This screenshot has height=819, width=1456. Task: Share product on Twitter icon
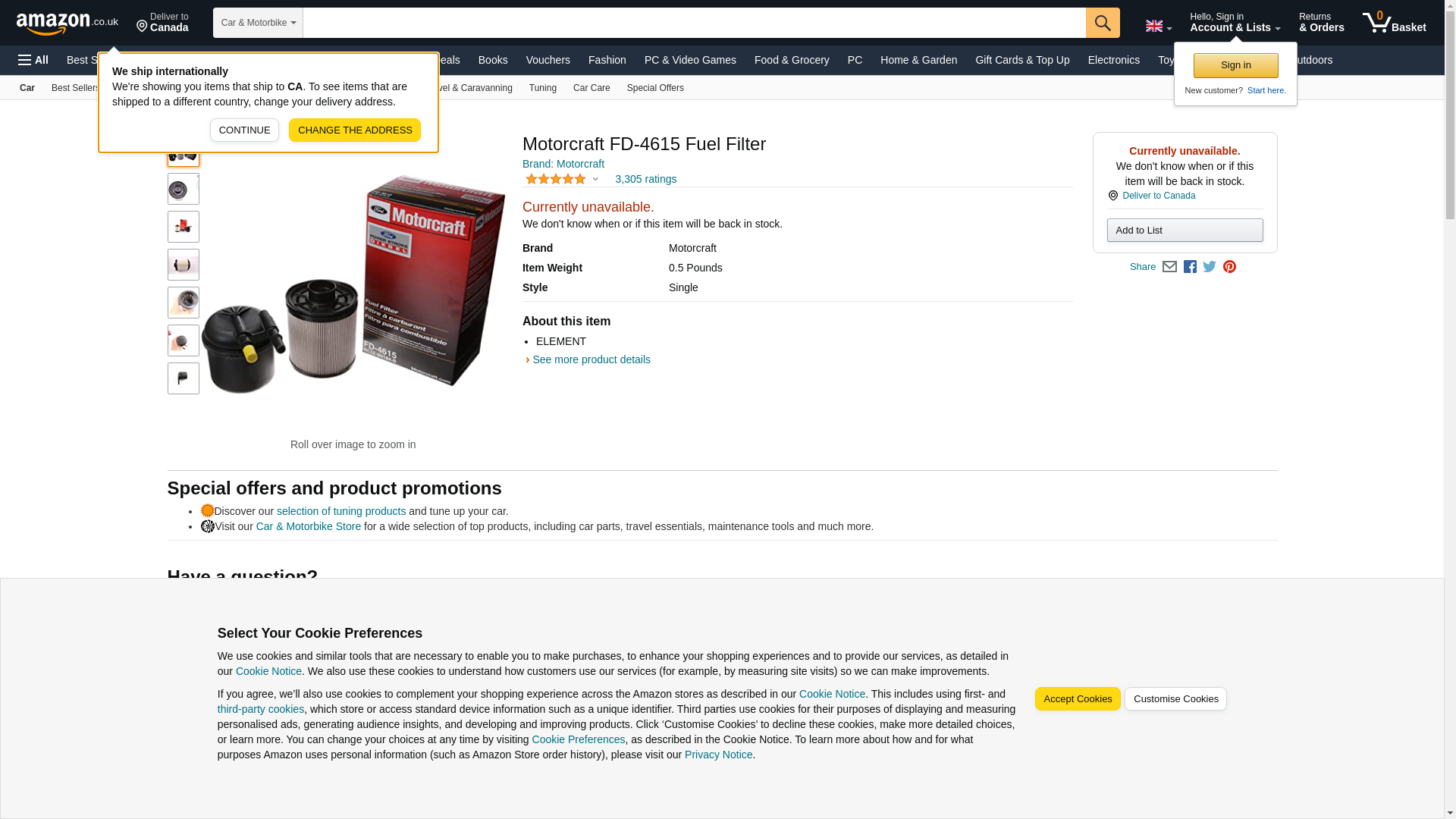(x=1210, y=267)
